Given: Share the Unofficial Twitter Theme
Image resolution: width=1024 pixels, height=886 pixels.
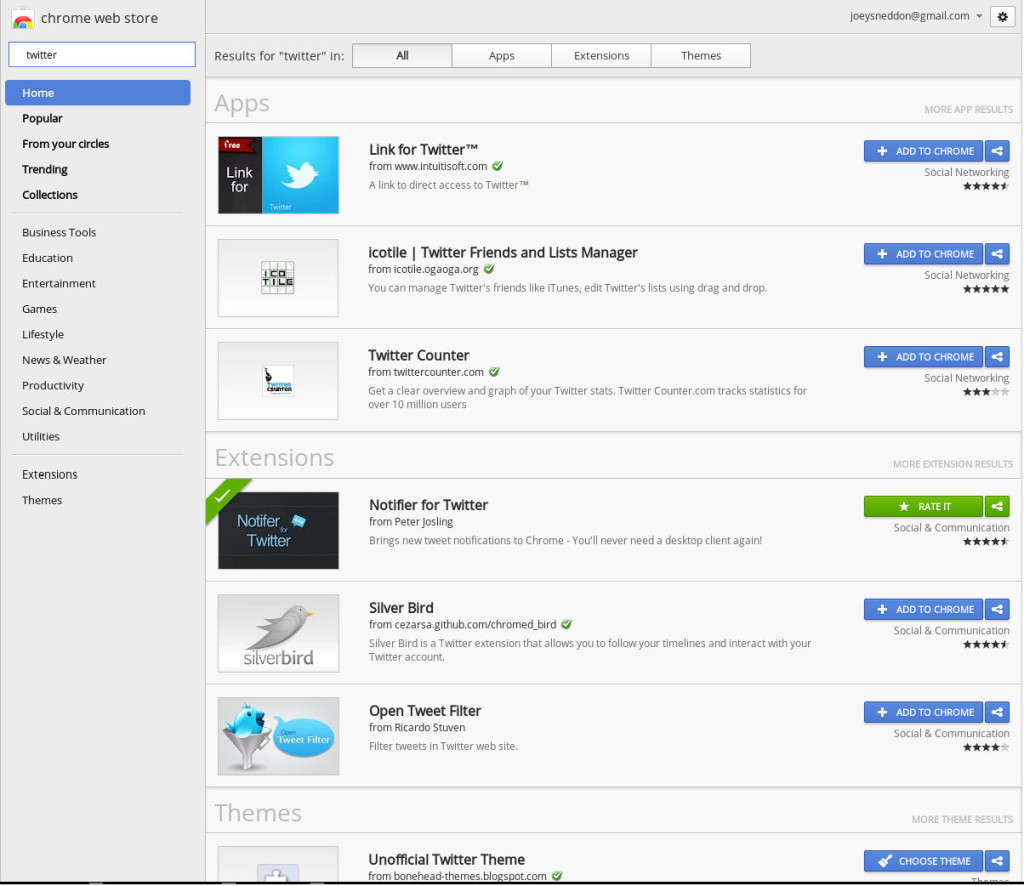Looking at the screenshot, I should [997, 861].
